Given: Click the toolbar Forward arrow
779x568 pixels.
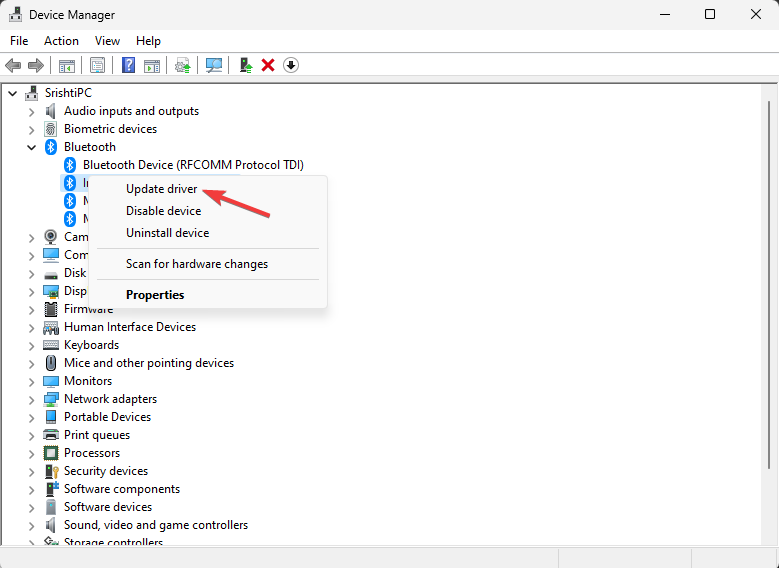Looking at the screenshot, I should 36,65.
